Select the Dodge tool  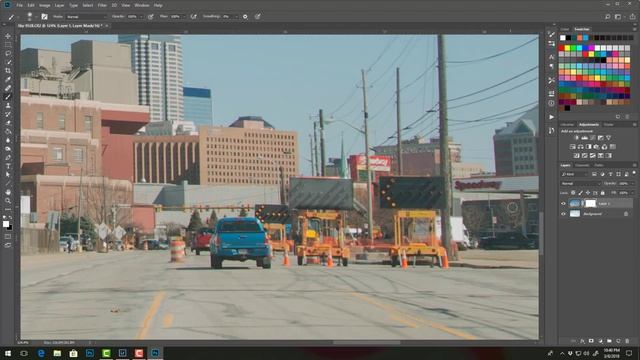pyautogui.click(x=8, y=149)
